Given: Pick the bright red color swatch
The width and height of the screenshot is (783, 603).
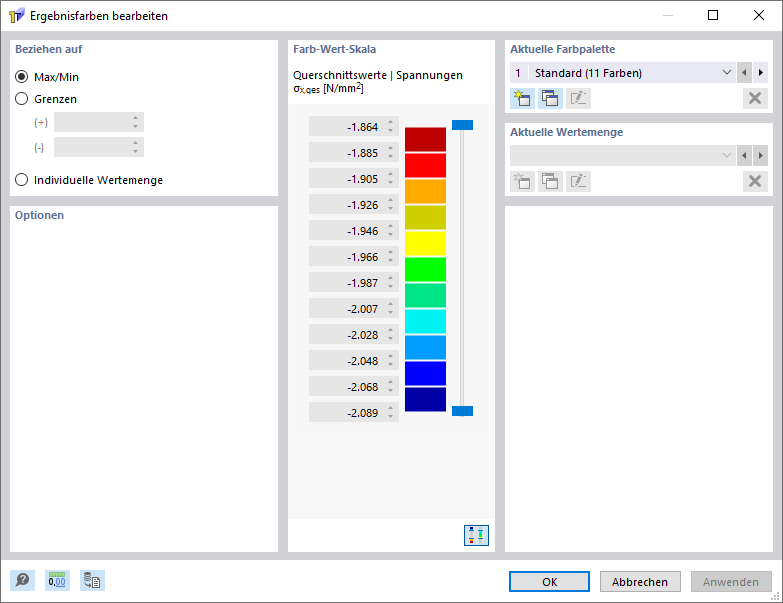Looking at the screenshot, I should point(425,166).
